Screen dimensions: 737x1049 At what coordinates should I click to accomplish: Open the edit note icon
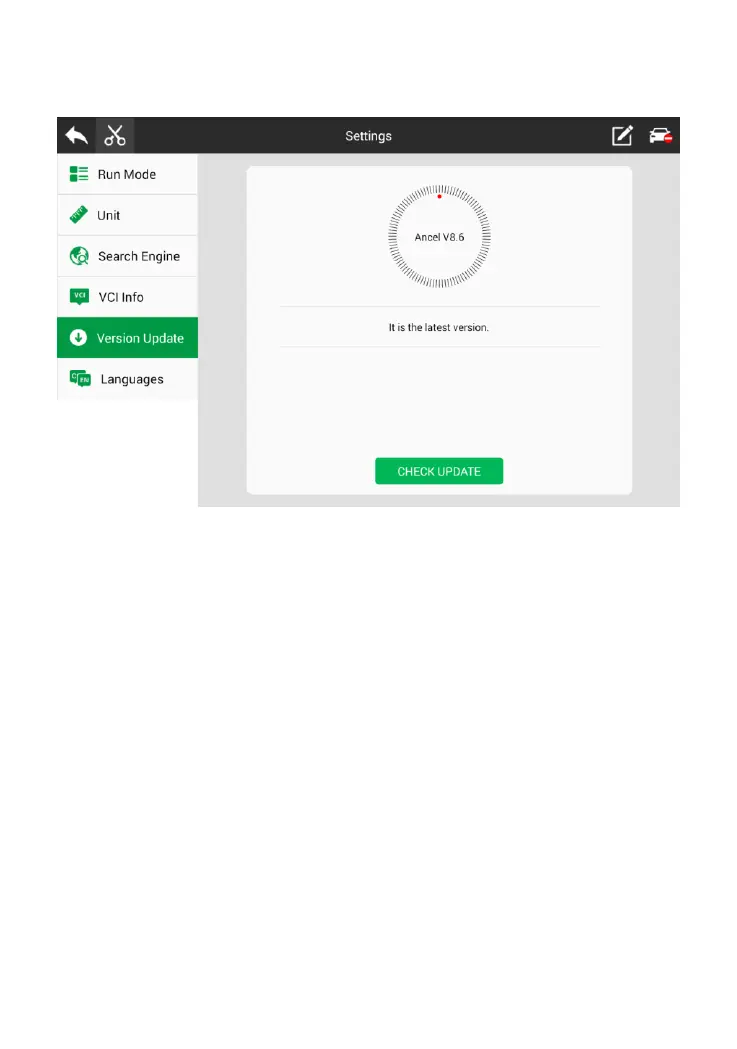coord(622,136)
